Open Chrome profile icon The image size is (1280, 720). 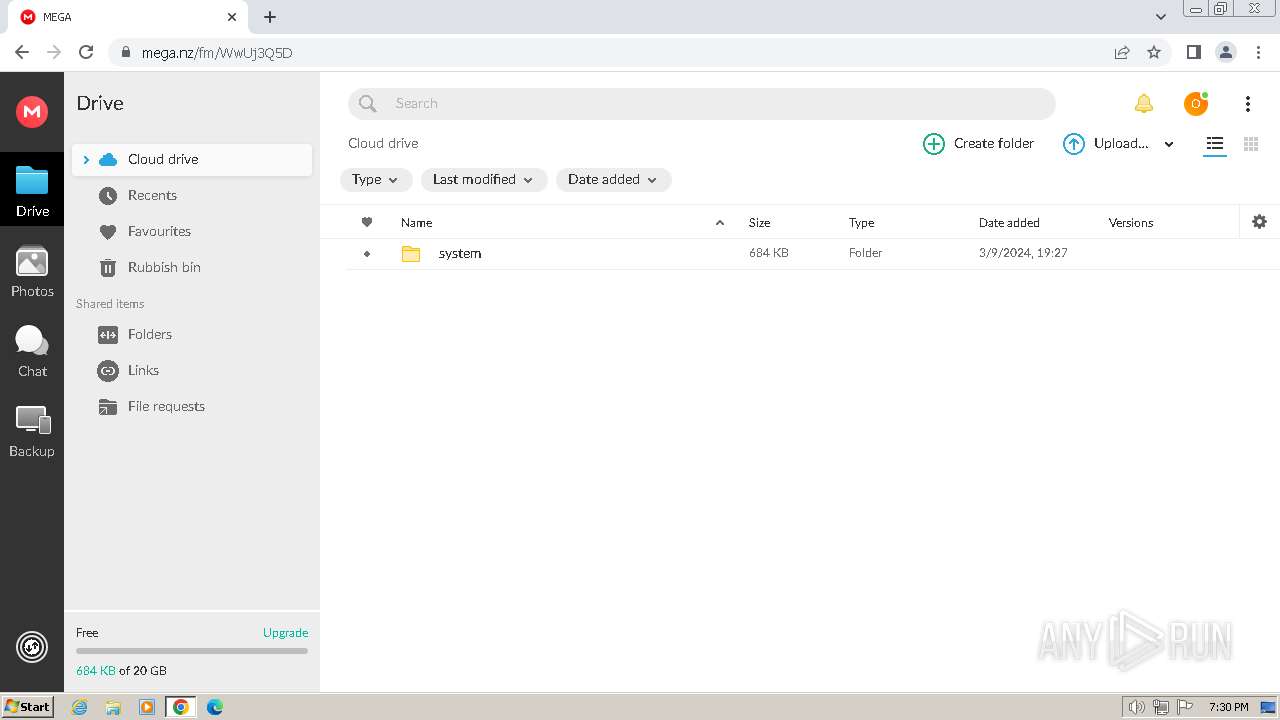pyautogui.click(x=1225, y=52)
